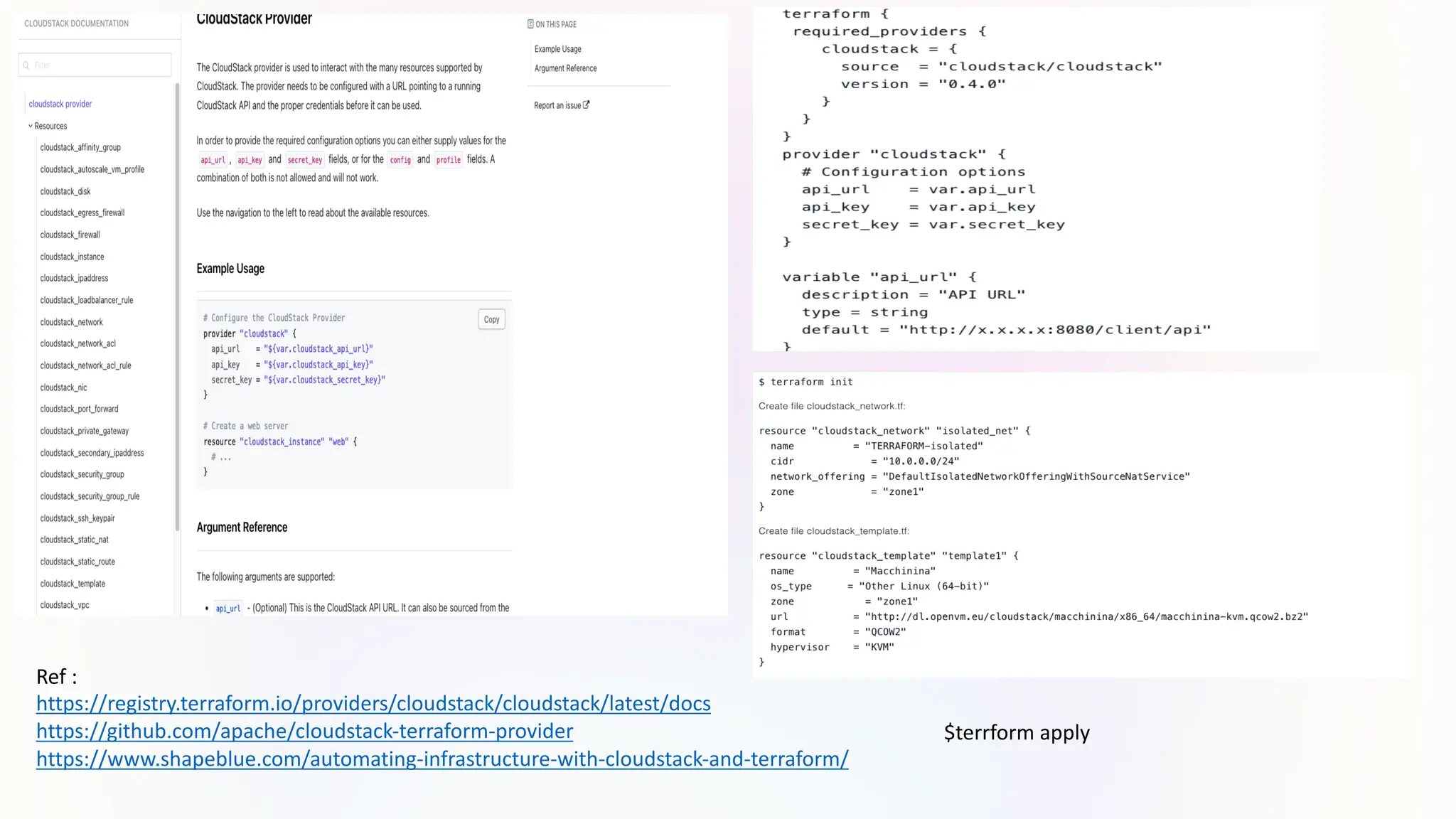
Task: Open cloudstack_vpc resource entry
Action: point(65,605)
